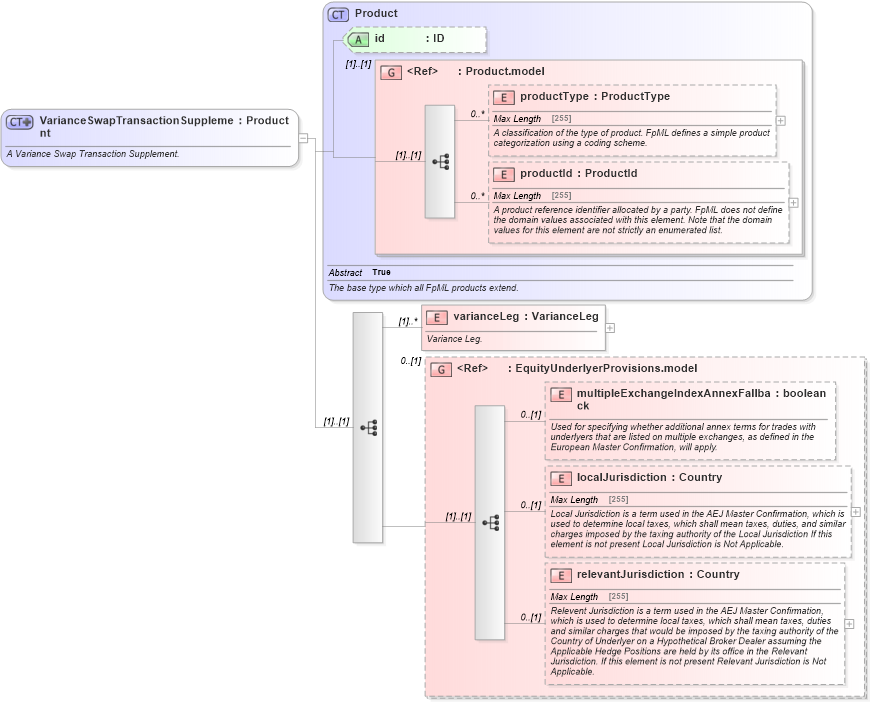Click the relevantJurisdiction description paragraph

pos(694,641)
